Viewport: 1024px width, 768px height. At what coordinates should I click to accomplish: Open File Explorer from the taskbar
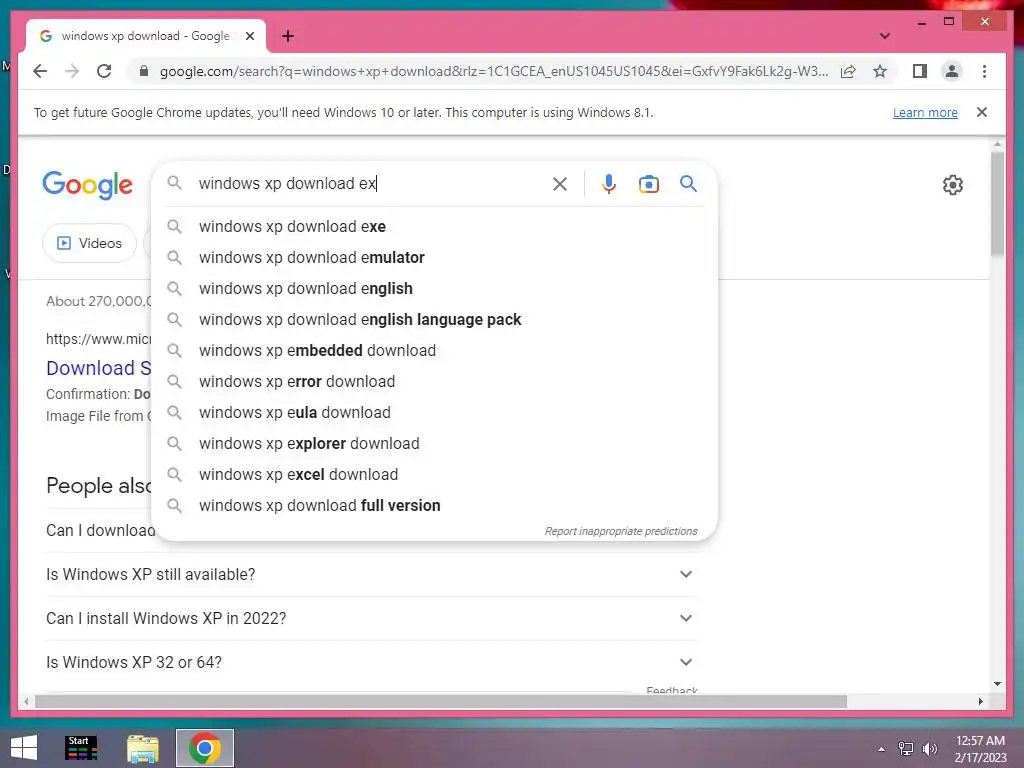tap(142, 748)
